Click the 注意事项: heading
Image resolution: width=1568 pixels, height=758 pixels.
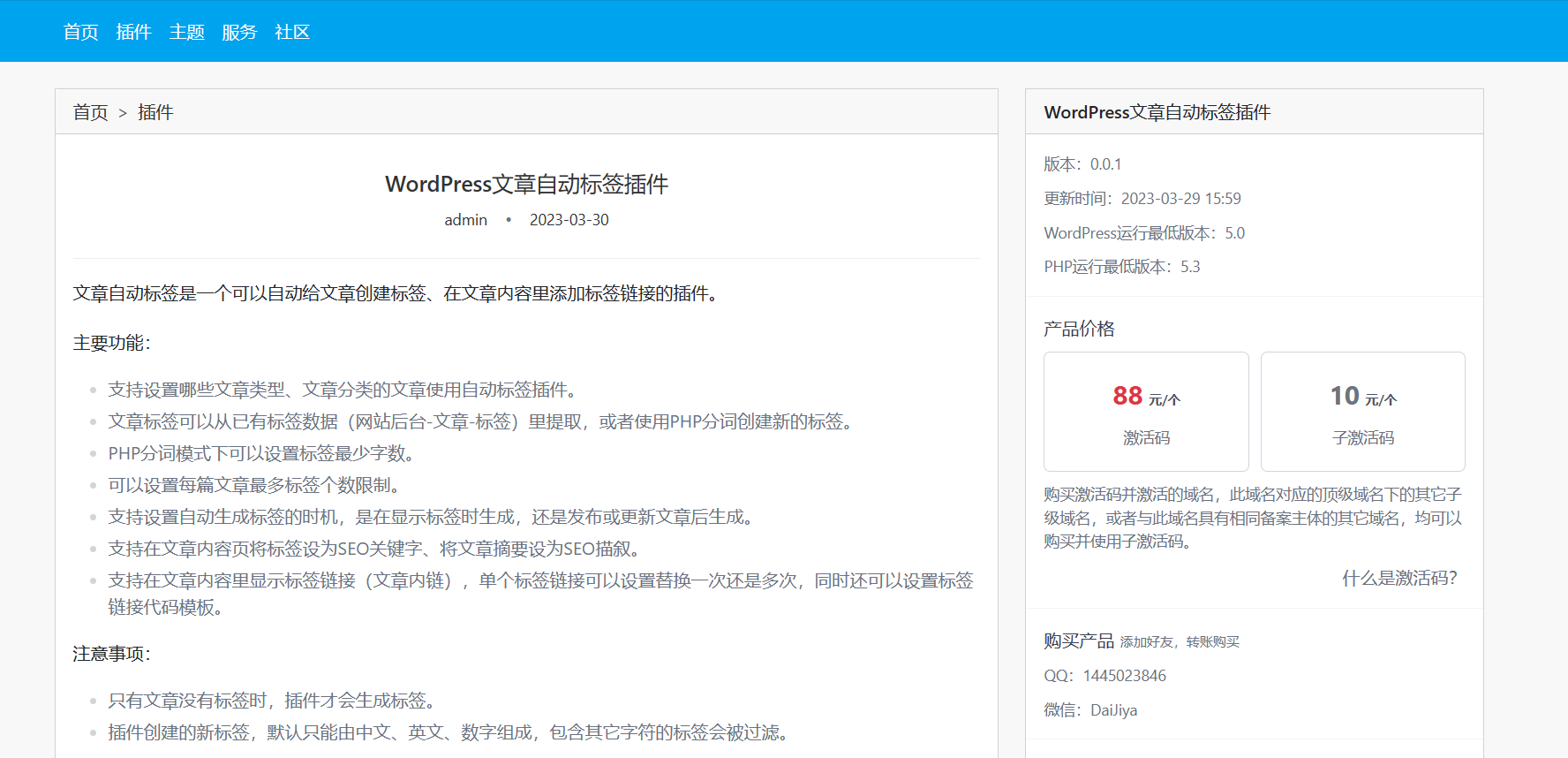tap(112, 654)
